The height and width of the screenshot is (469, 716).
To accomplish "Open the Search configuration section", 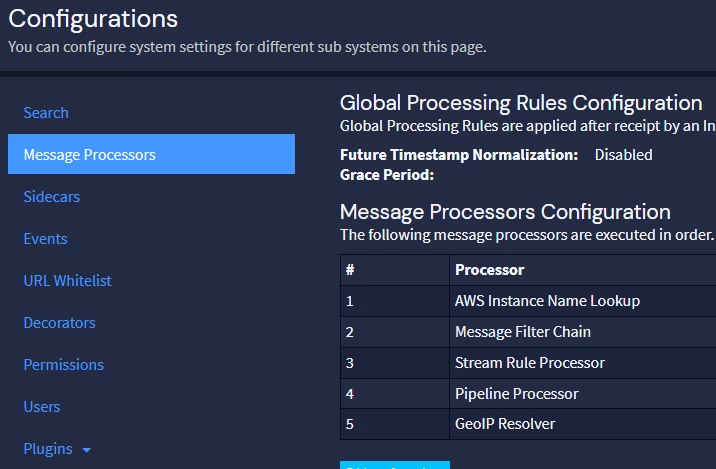I will point(46,113).
